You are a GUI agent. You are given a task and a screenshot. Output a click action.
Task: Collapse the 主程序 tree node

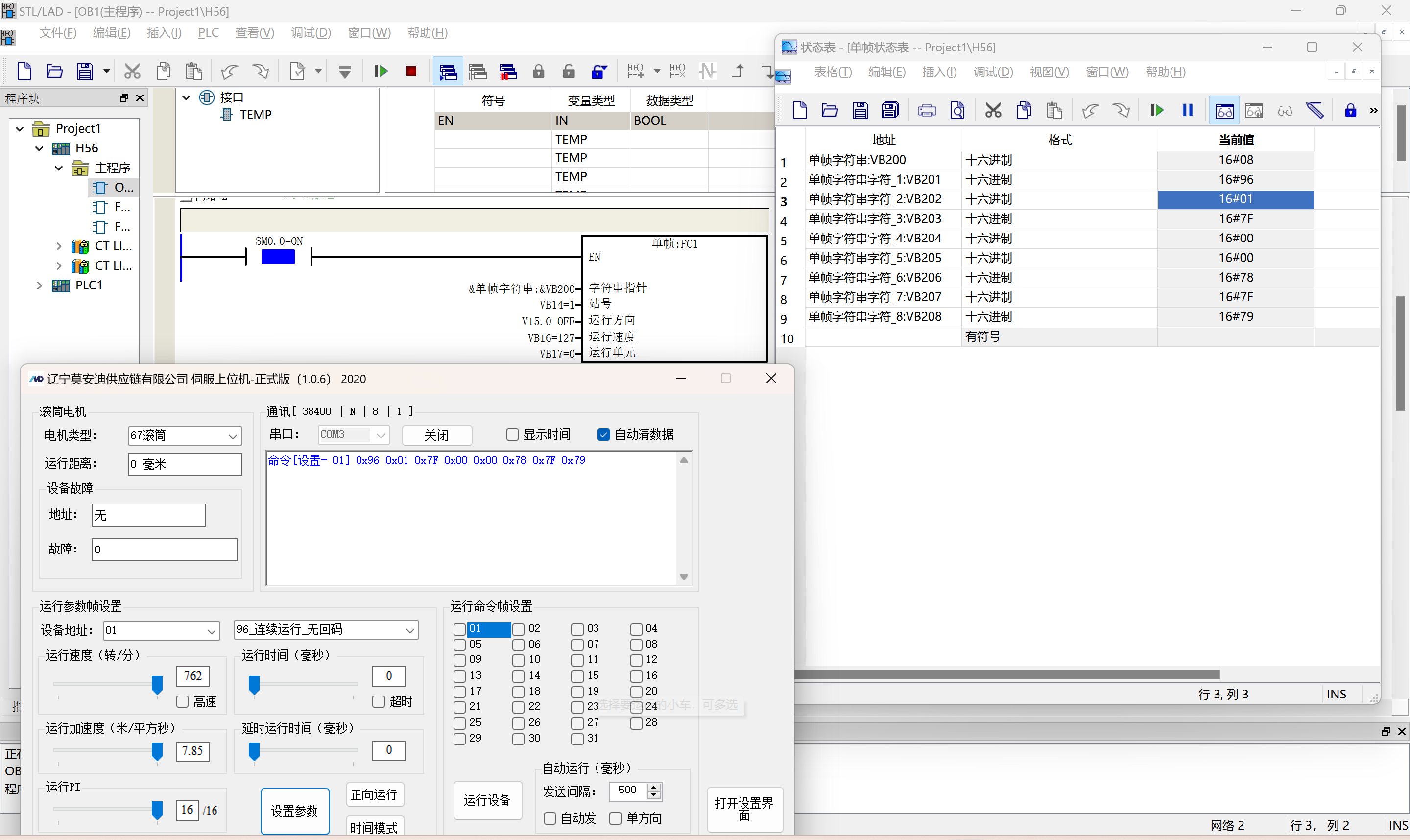pos(58,168)
